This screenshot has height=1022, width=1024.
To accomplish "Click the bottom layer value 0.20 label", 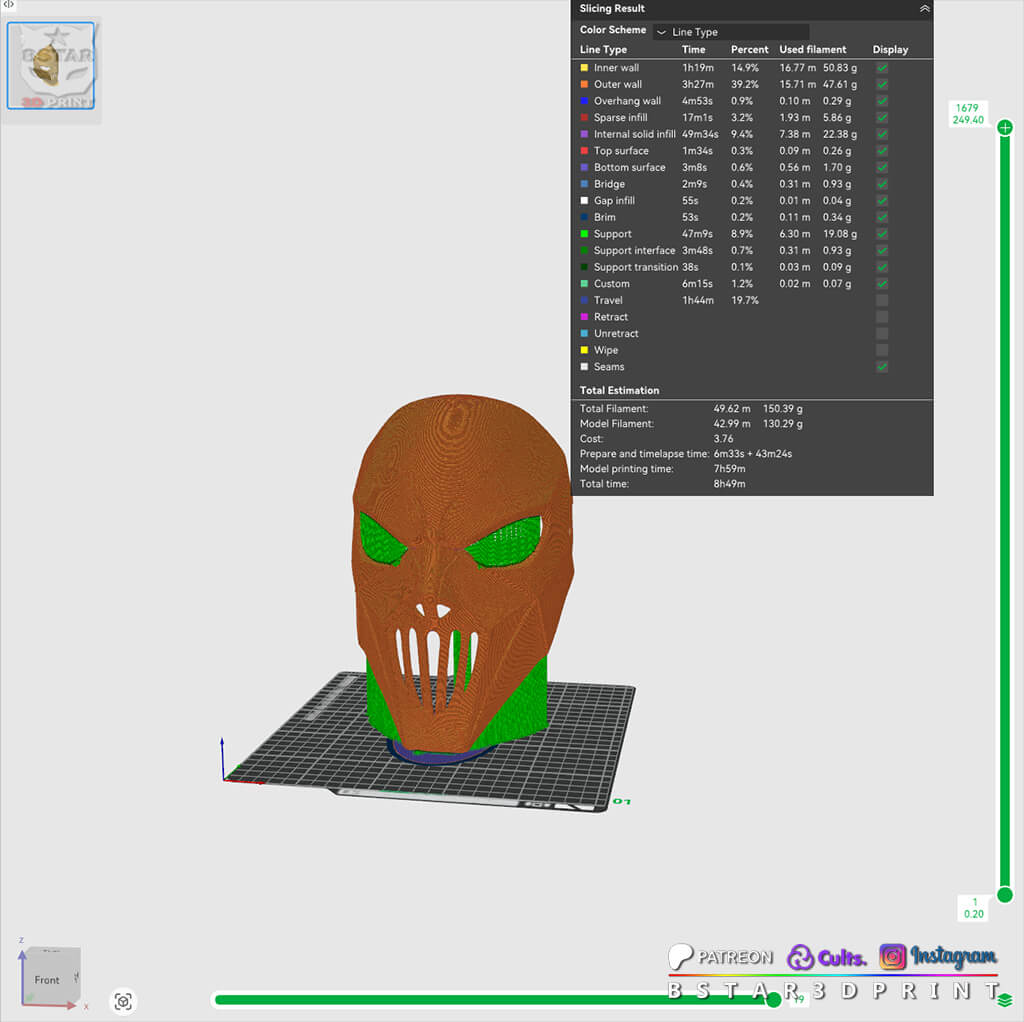I will (x=974, y=914).
